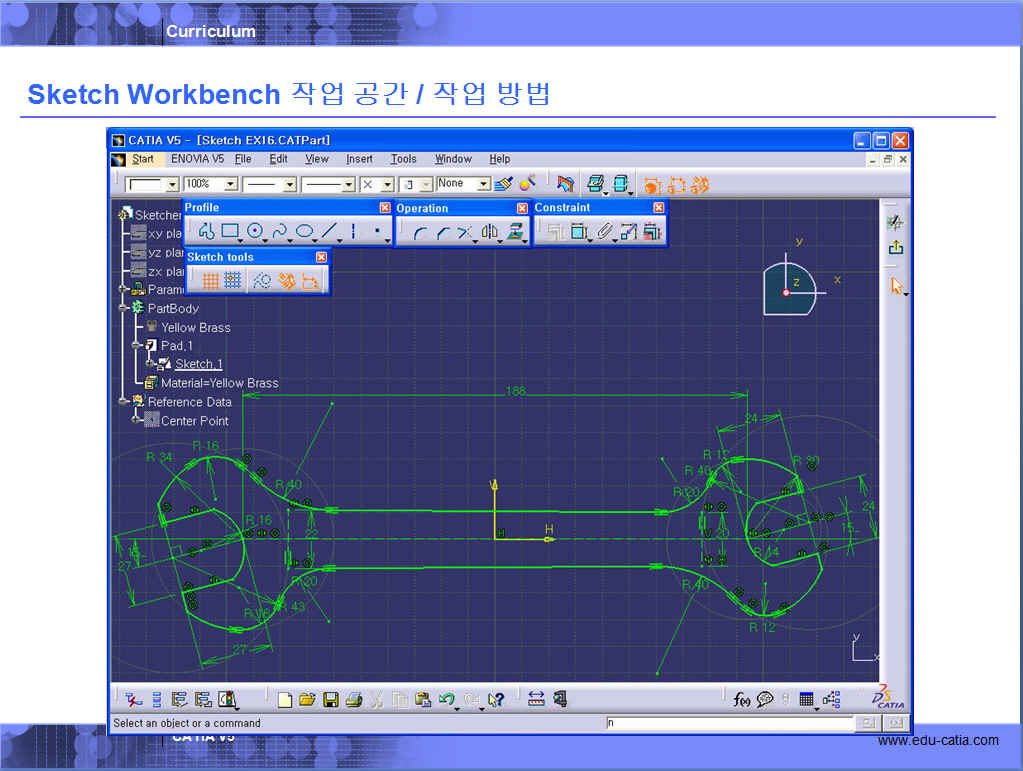The height and width of the screenshot is (771, 1023).
Task: Toggle Construction/Standard Element mode
Action: point(261,281)
